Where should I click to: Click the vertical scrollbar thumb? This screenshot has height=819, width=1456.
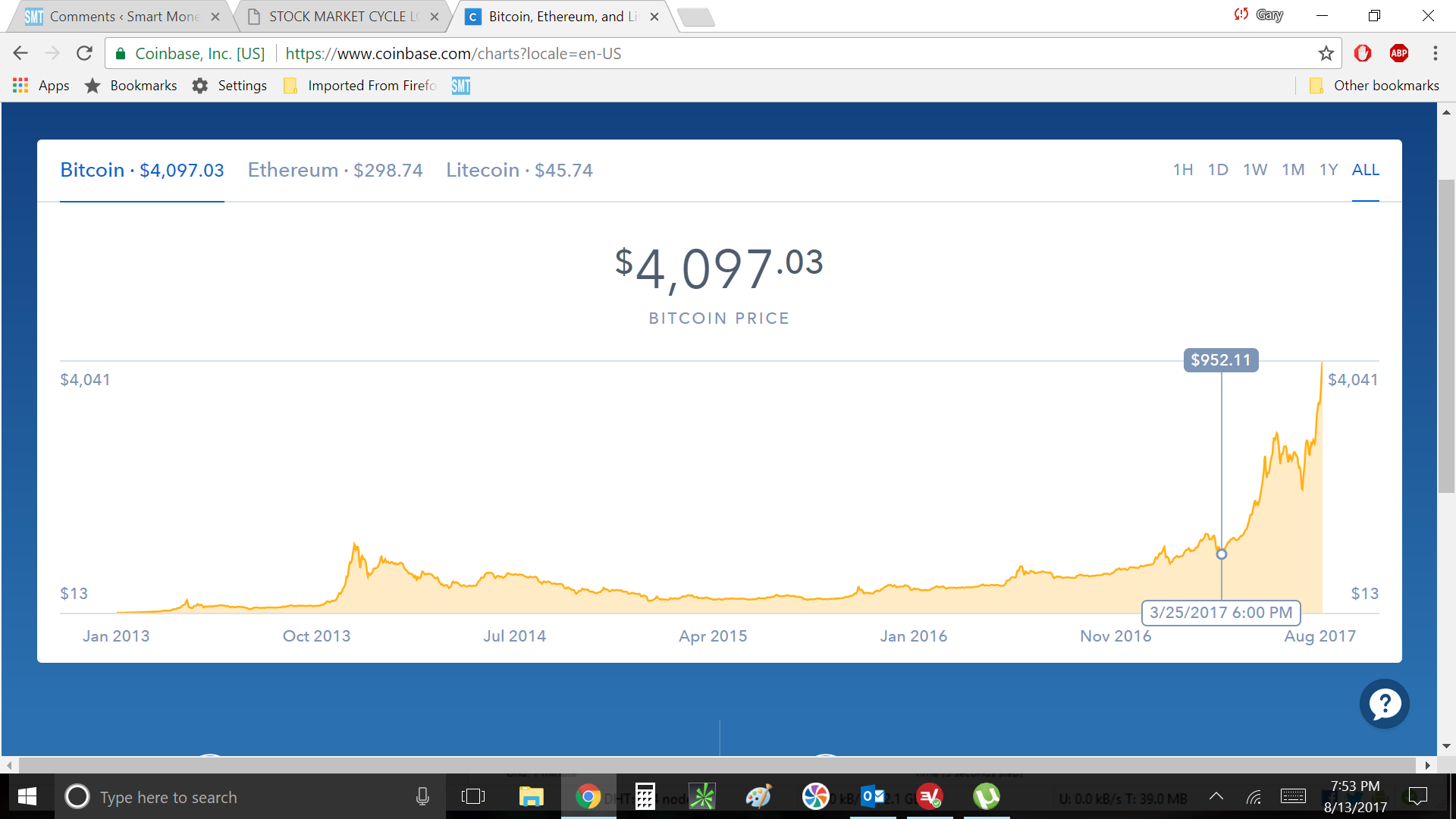1446,336
